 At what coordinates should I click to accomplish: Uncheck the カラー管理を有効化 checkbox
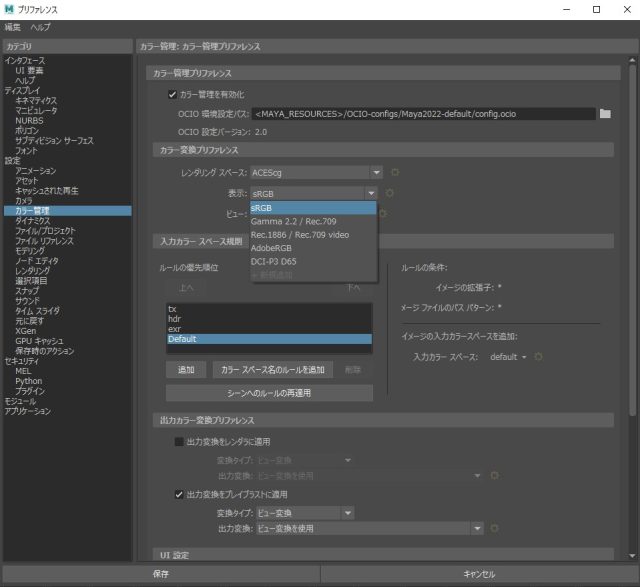tap(172, 95)
